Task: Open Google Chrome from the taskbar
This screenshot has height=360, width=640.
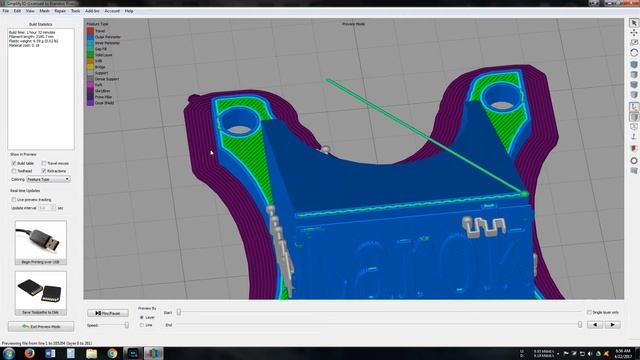Action: click(x=112, y=353)
